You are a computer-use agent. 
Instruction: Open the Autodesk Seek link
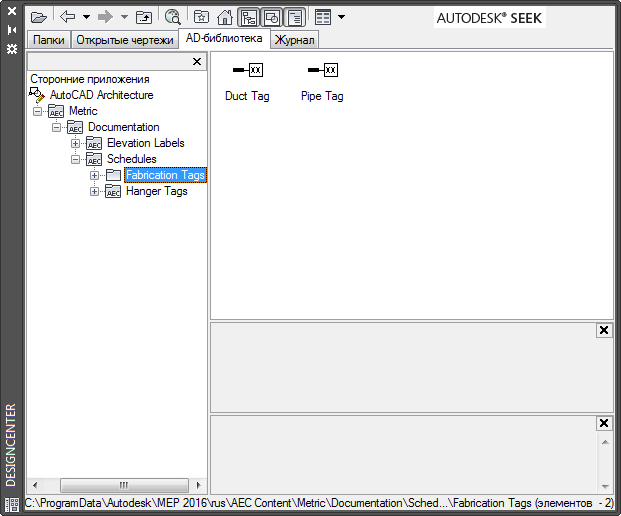click(490, 18)
